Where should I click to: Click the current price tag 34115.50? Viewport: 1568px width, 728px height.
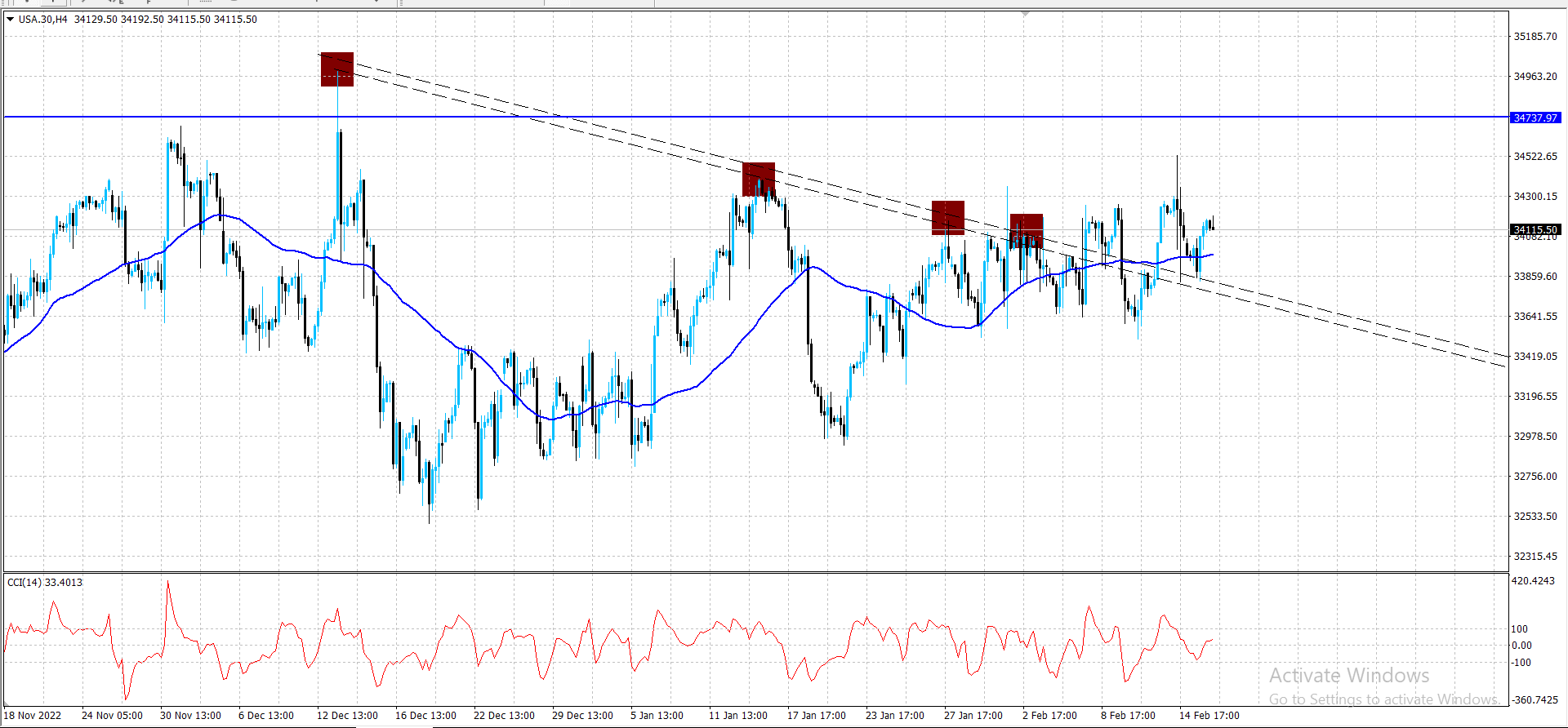(1535, 229)
